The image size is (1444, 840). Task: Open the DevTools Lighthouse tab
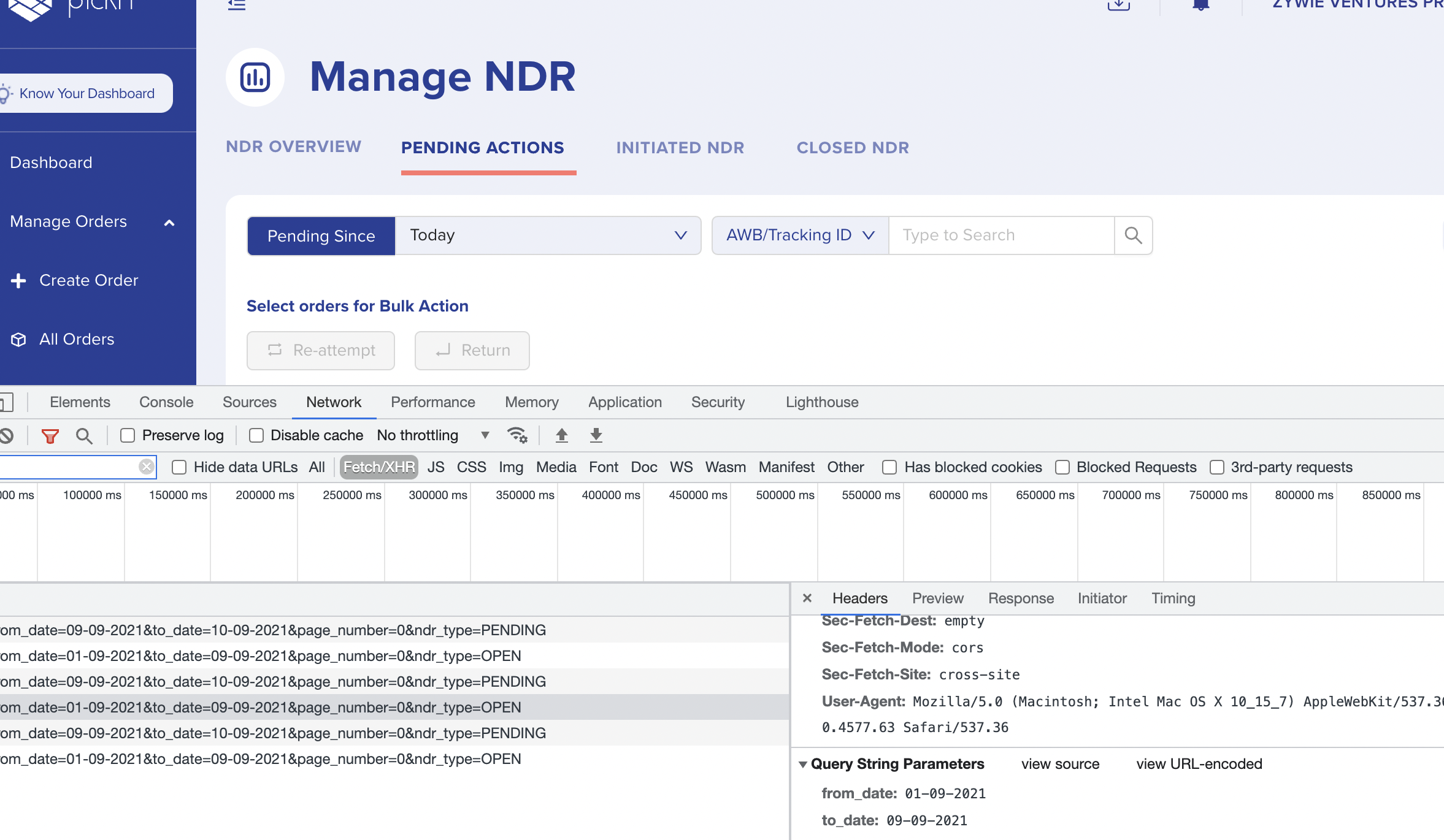[x=822, y=402]
